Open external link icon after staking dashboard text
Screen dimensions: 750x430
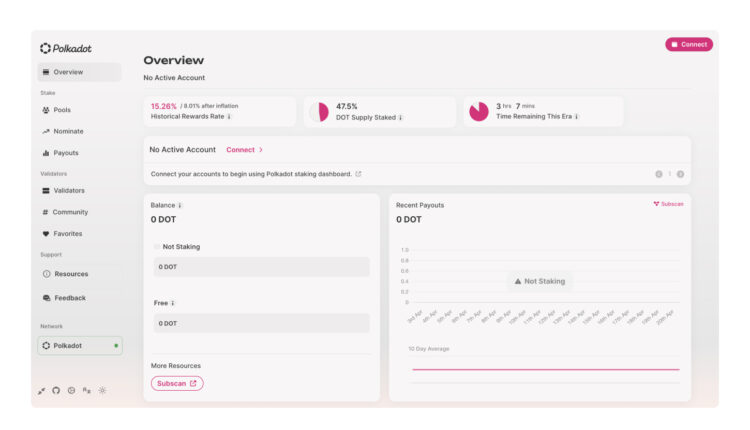coord(358,174)
